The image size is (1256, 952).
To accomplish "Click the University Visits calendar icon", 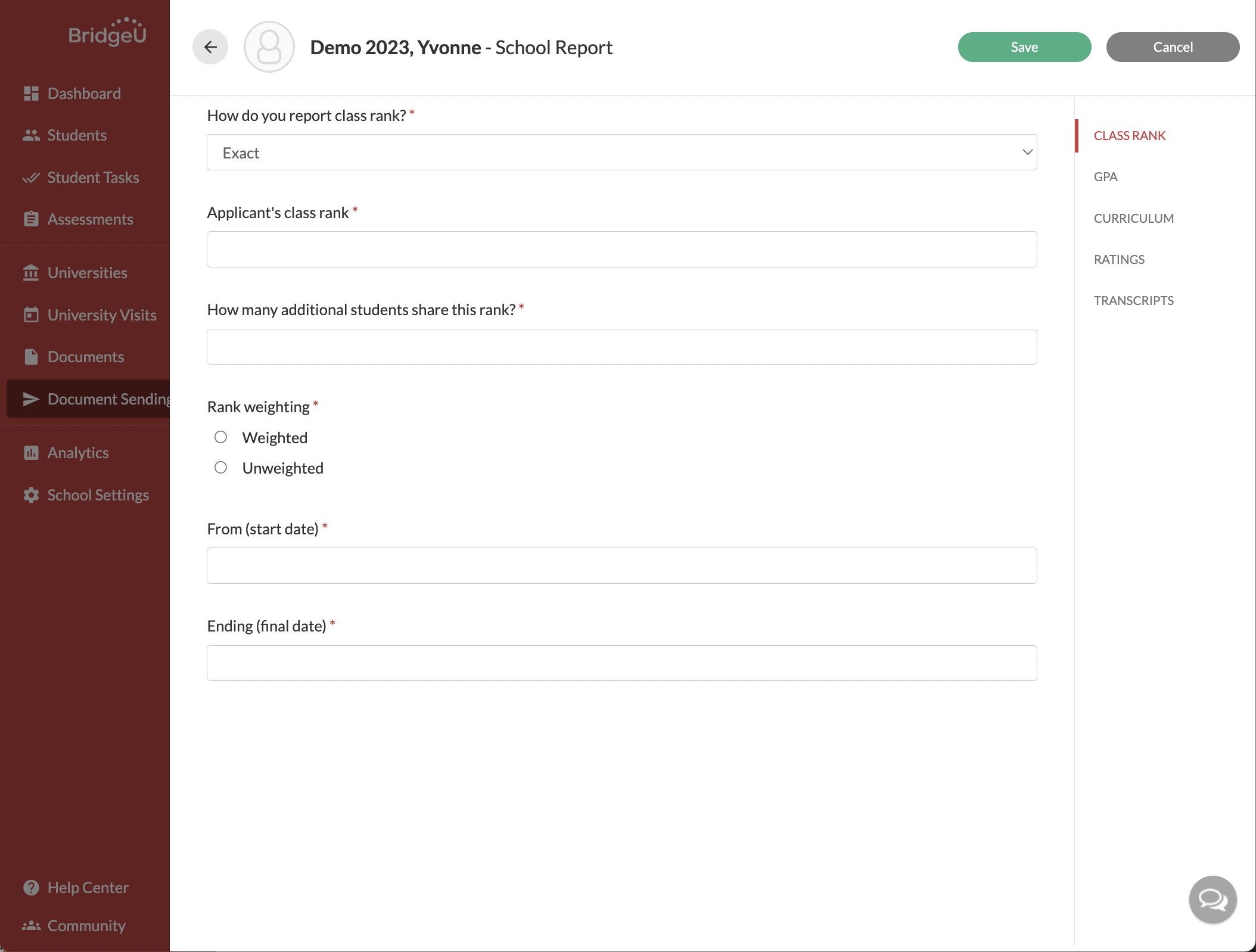I will click(x=31, y=315).
